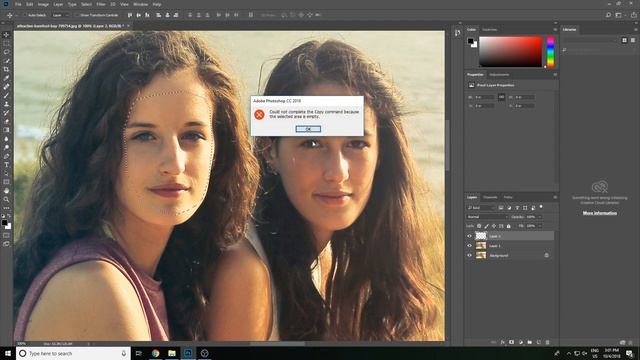The image size is (640, 360).
Task: Select the Eyedropper tool
Action: coord(6,78)
